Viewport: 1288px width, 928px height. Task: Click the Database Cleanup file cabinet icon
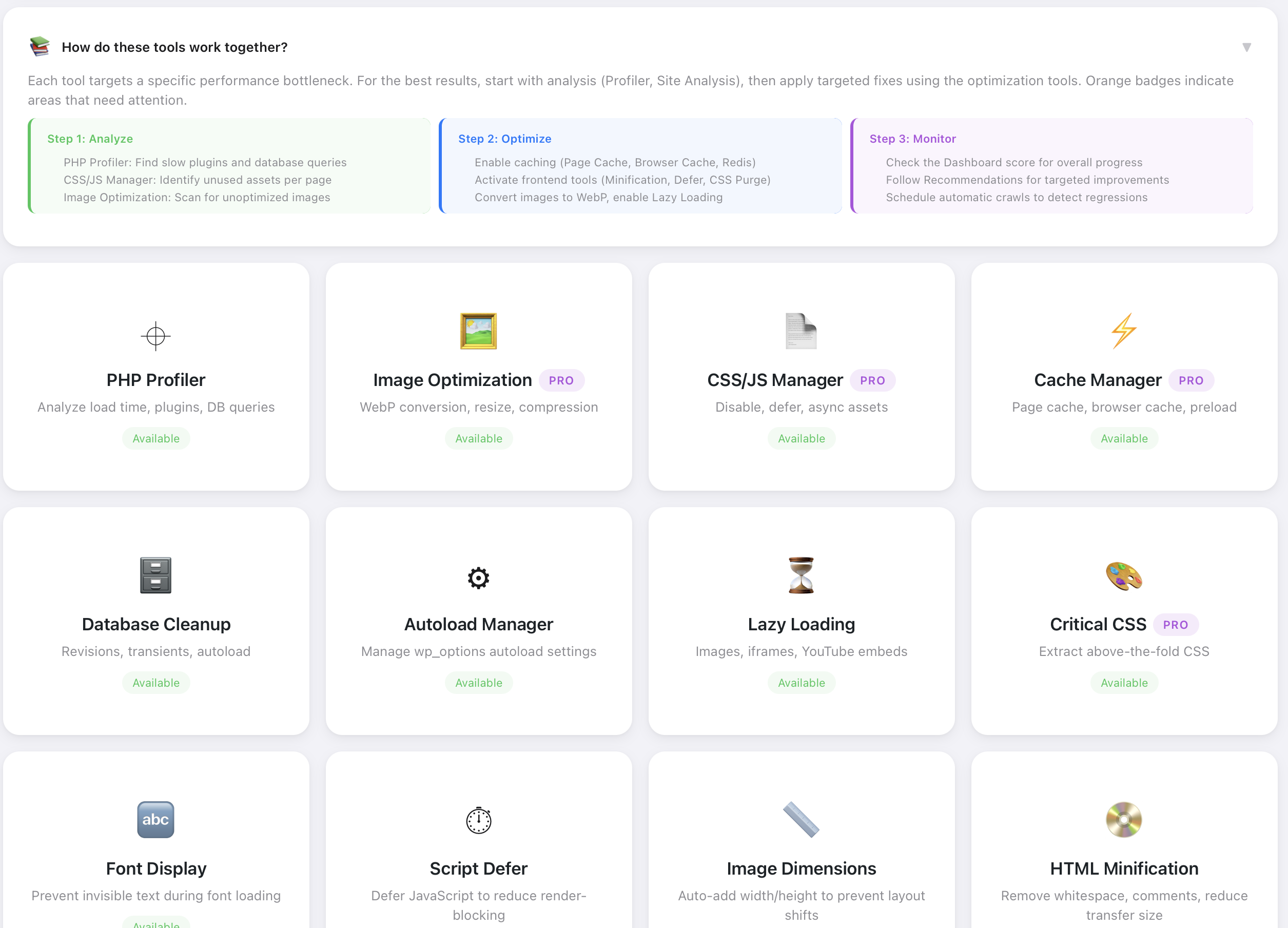point(155,576)
